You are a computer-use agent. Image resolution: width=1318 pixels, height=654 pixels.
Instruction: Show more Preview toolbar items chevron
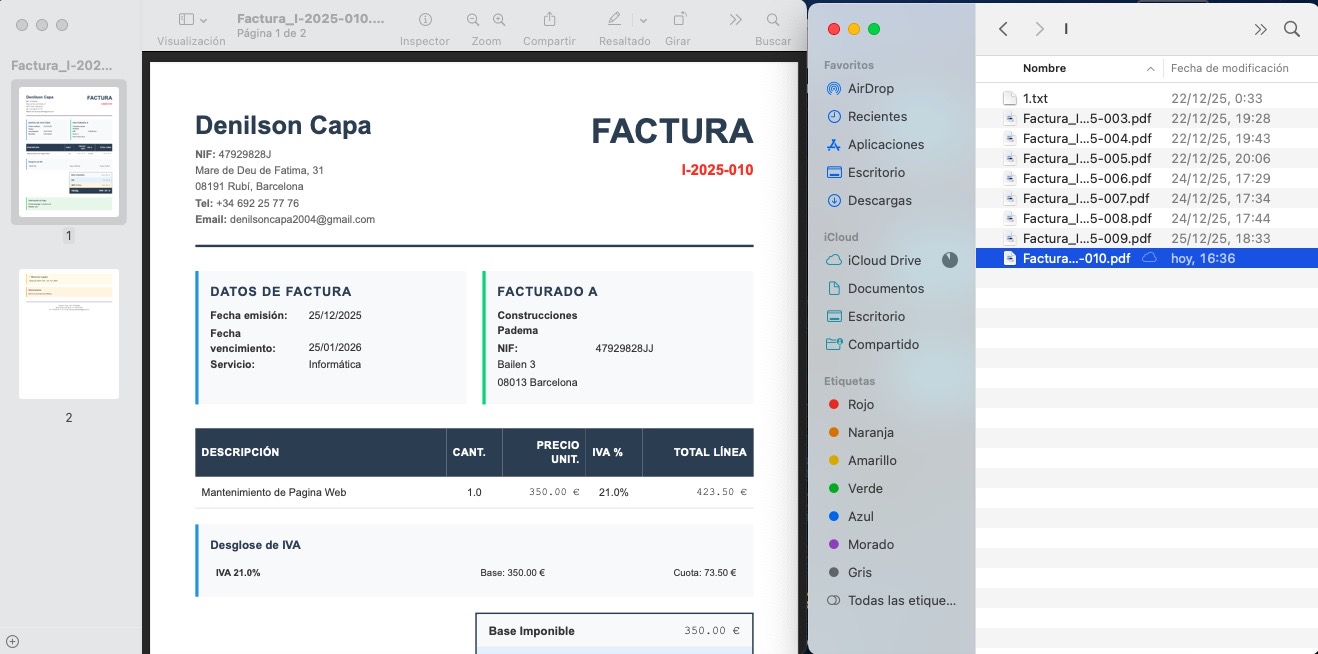[x=736, y=20]
